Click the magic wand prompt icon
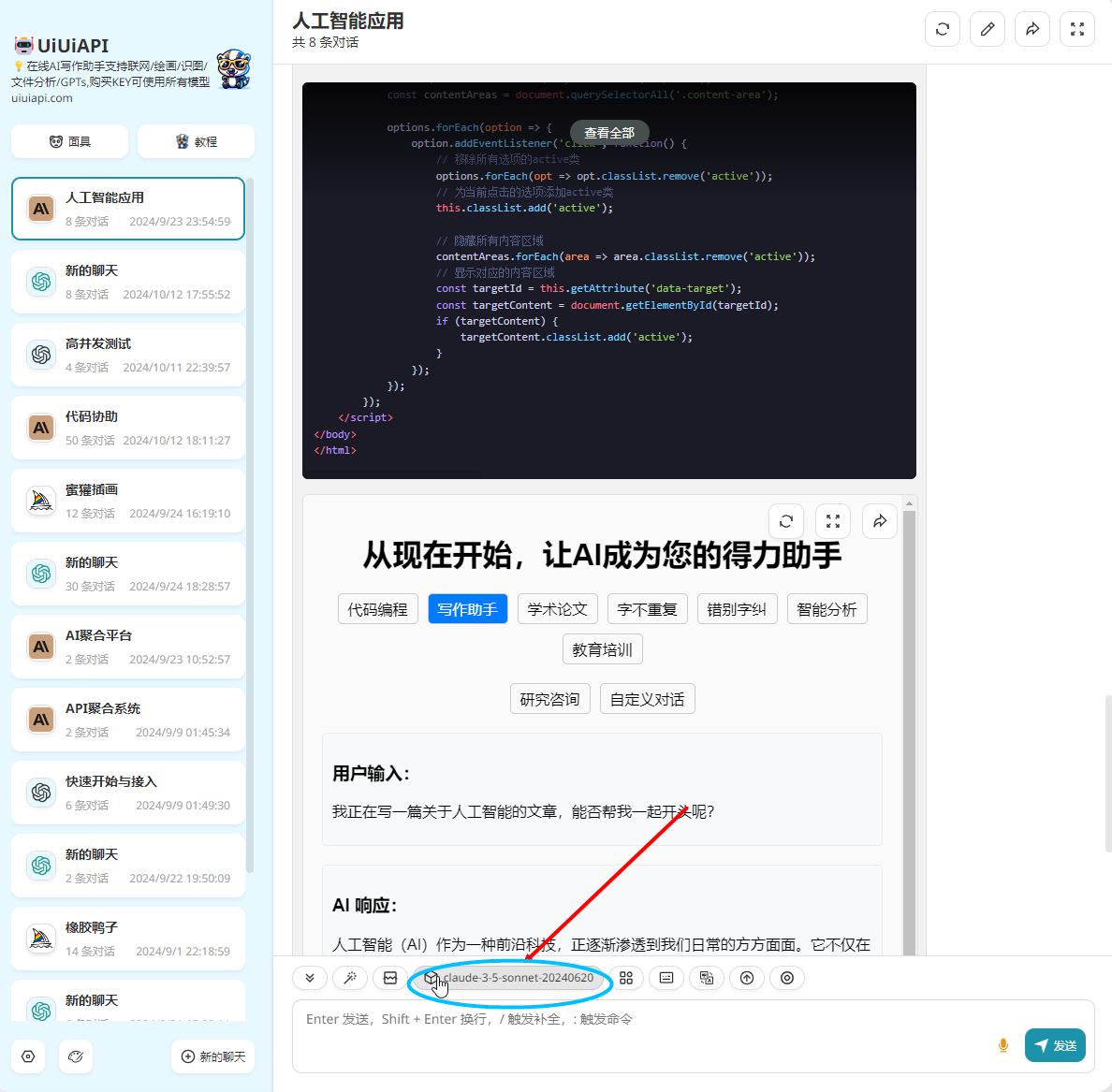This screenshot has width=1112, height=1092. 350,978
